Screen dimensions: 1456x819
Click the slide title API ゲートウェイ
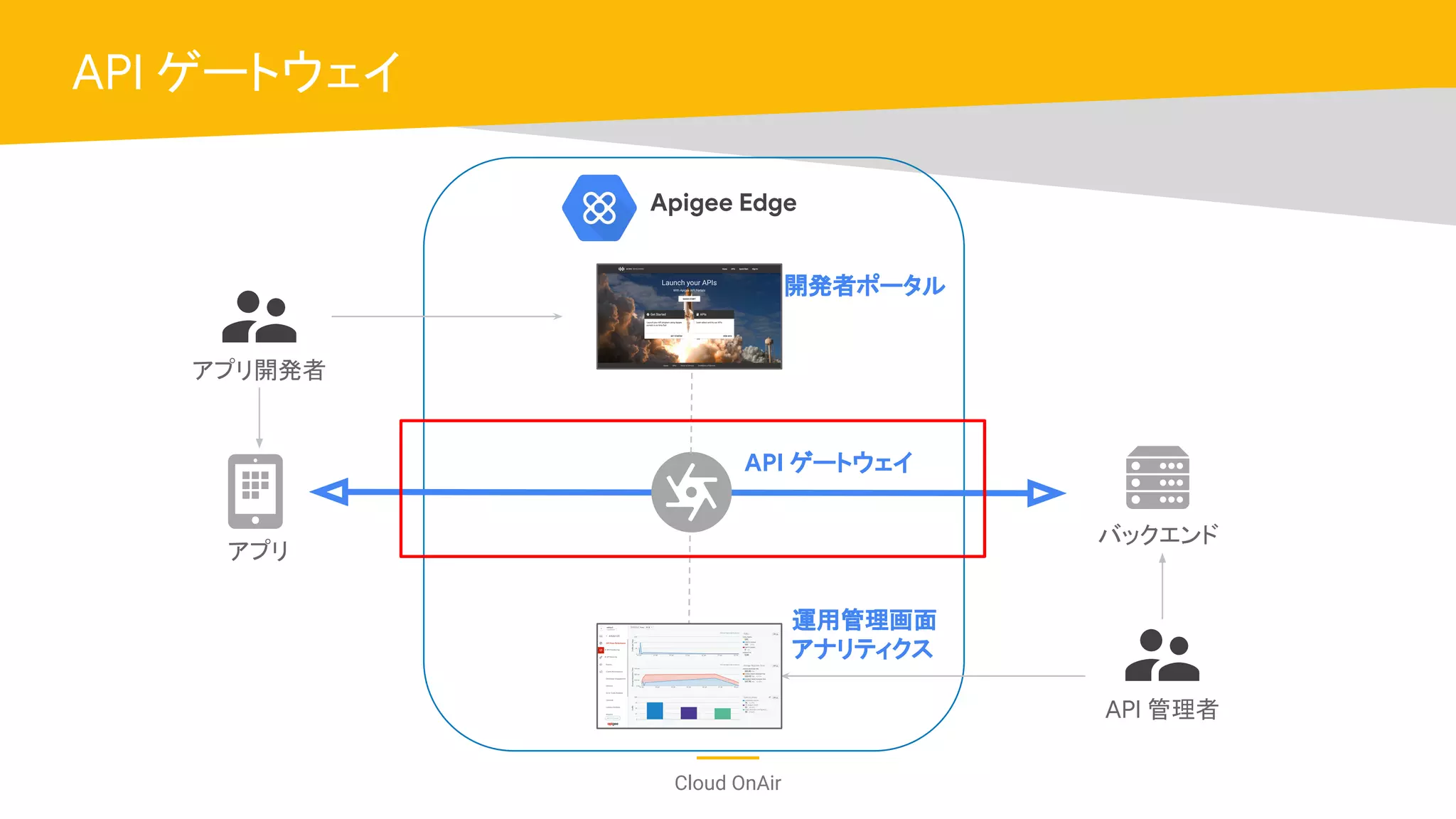pyautogui.click(x=237, y=72)
